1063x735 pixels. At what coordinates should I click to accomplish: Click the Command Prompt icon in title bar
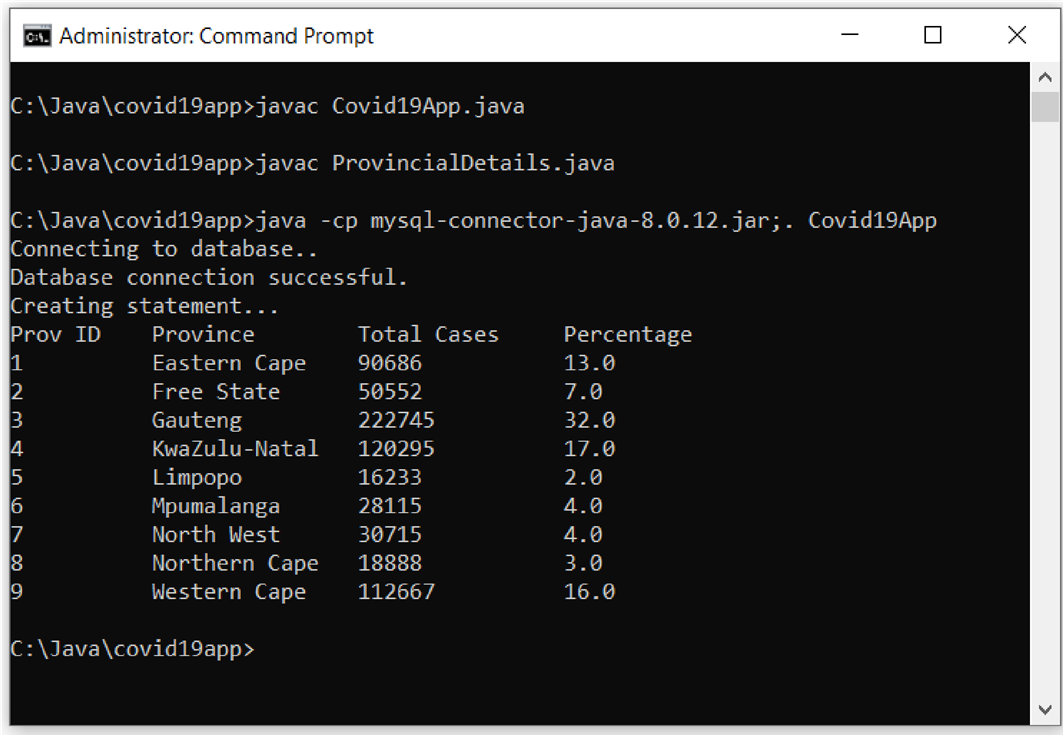pyautogui.click(x=35, y=35)
